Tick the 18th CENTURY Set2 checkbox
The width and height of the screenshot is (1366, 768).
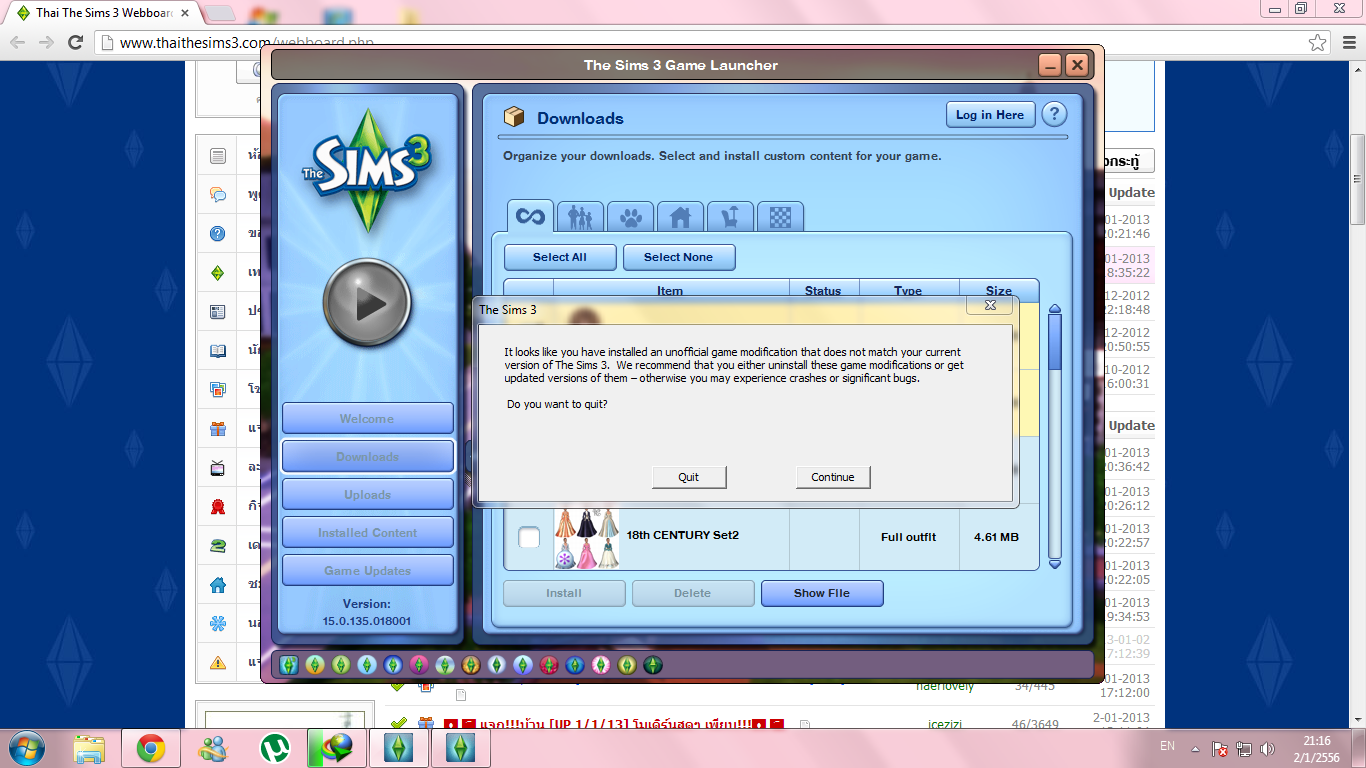point(529,537)
